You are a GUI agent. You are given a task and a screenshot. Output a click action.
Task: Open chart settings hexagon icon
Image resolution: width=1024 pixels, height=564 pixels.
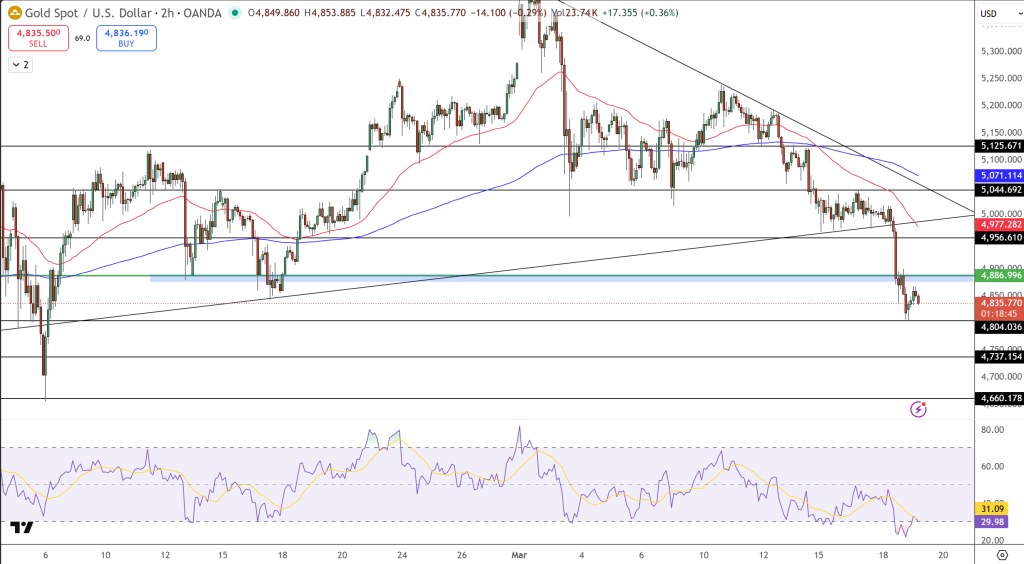coord(1002,556)
